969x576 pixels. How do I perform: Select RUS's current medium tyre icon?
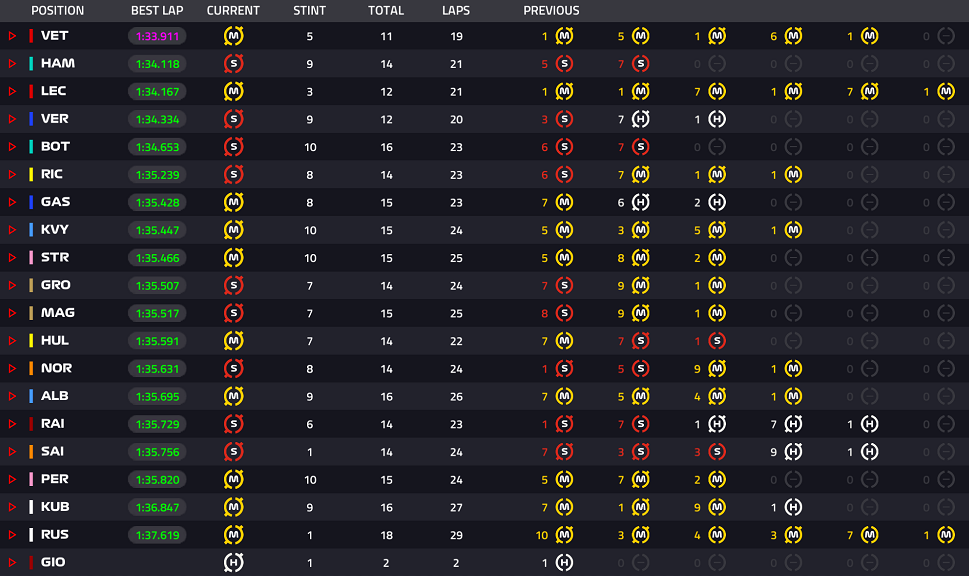coord(234,535)
